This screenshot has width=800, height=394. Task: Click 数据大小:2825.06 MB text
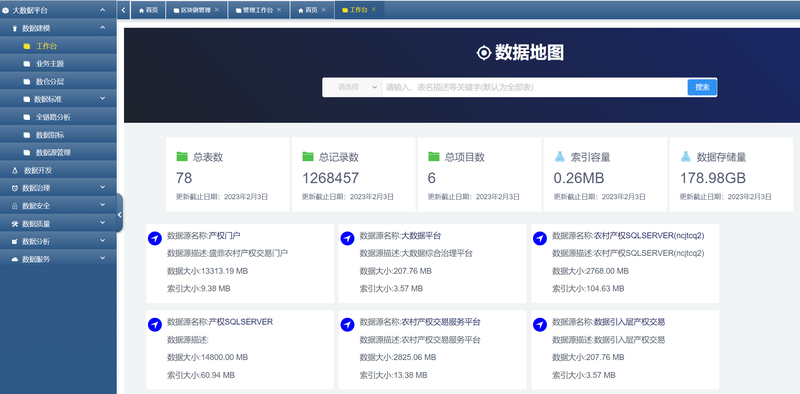click(x=398, y=357)
